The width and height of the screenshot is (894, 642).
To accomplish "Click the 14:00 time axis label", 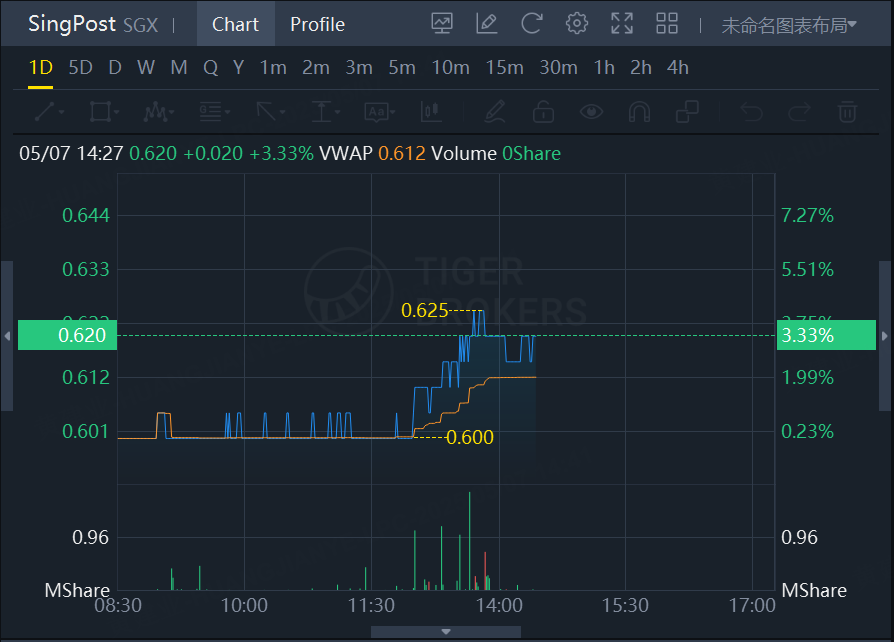I will 499,606.
